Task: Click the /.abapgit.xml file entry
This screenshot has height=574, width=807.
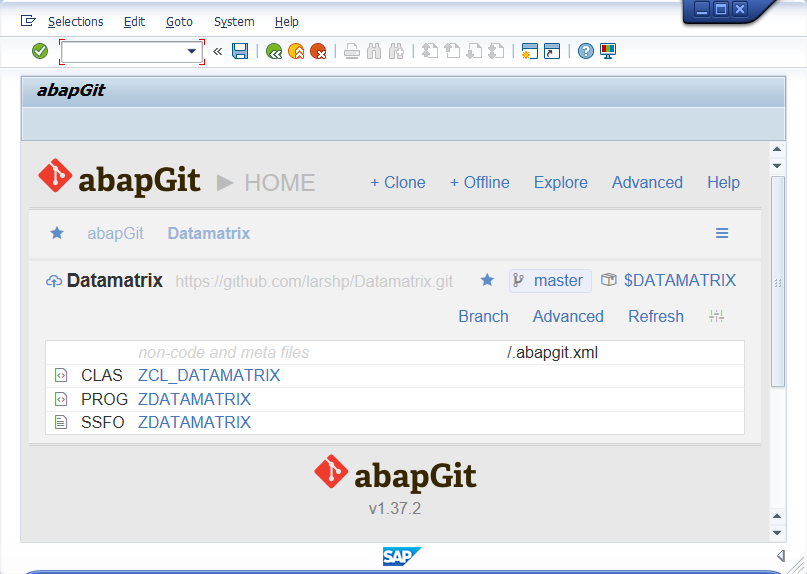Action: (552, 353)
